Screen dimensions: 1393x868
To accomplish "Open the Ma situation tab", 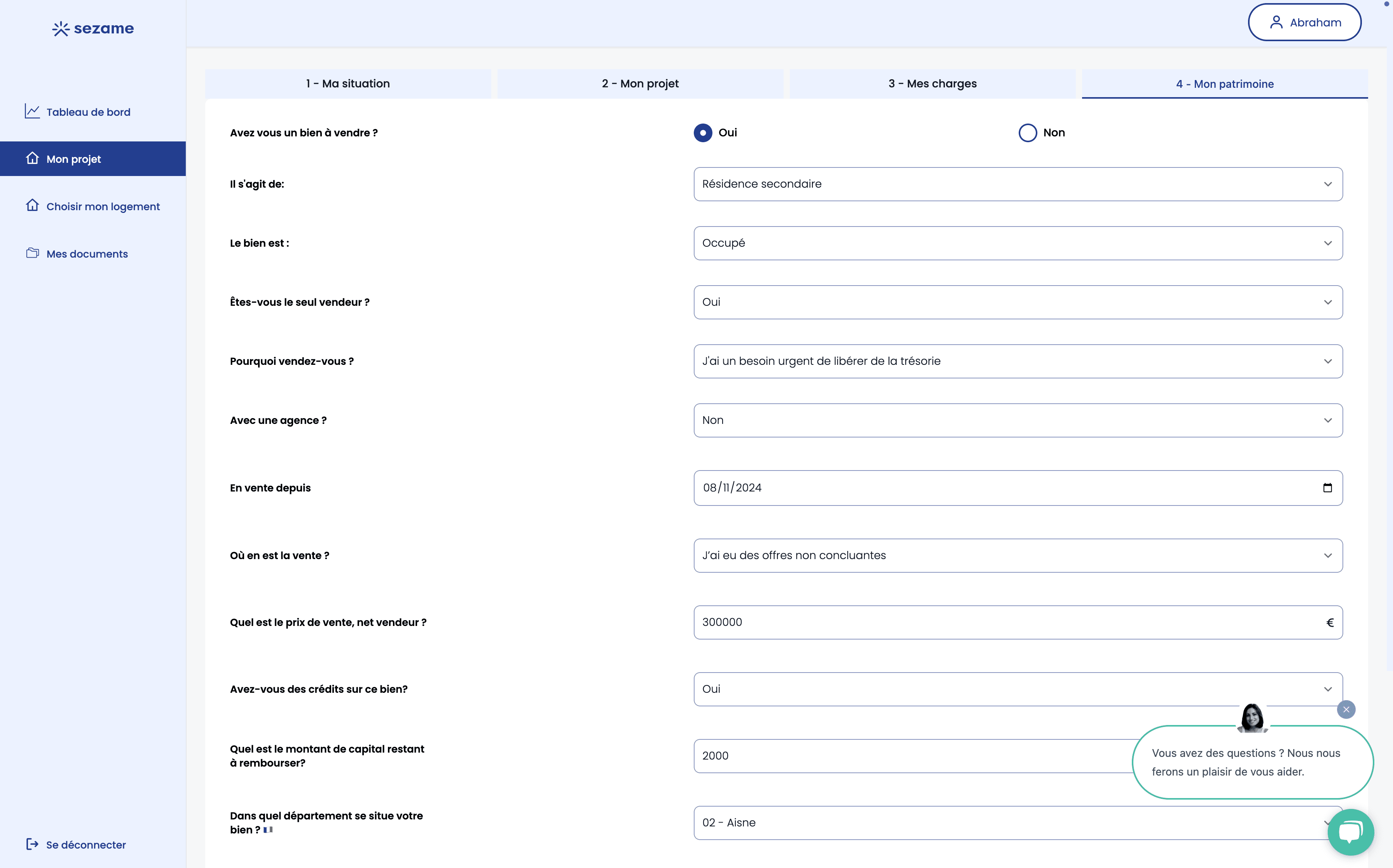I will [347, 83].
